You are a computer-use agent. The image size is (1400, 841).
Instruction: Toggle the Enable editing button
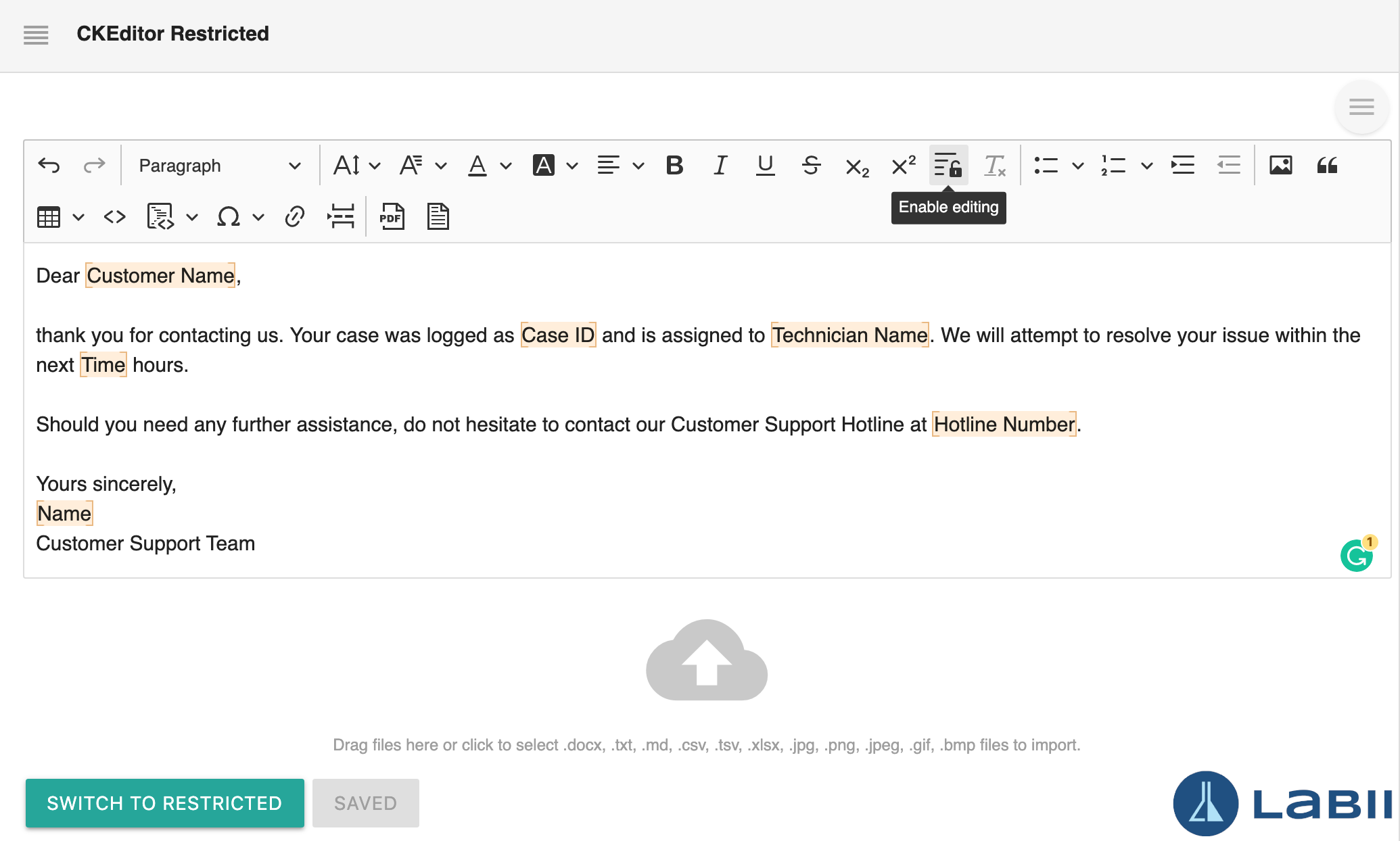948,165
